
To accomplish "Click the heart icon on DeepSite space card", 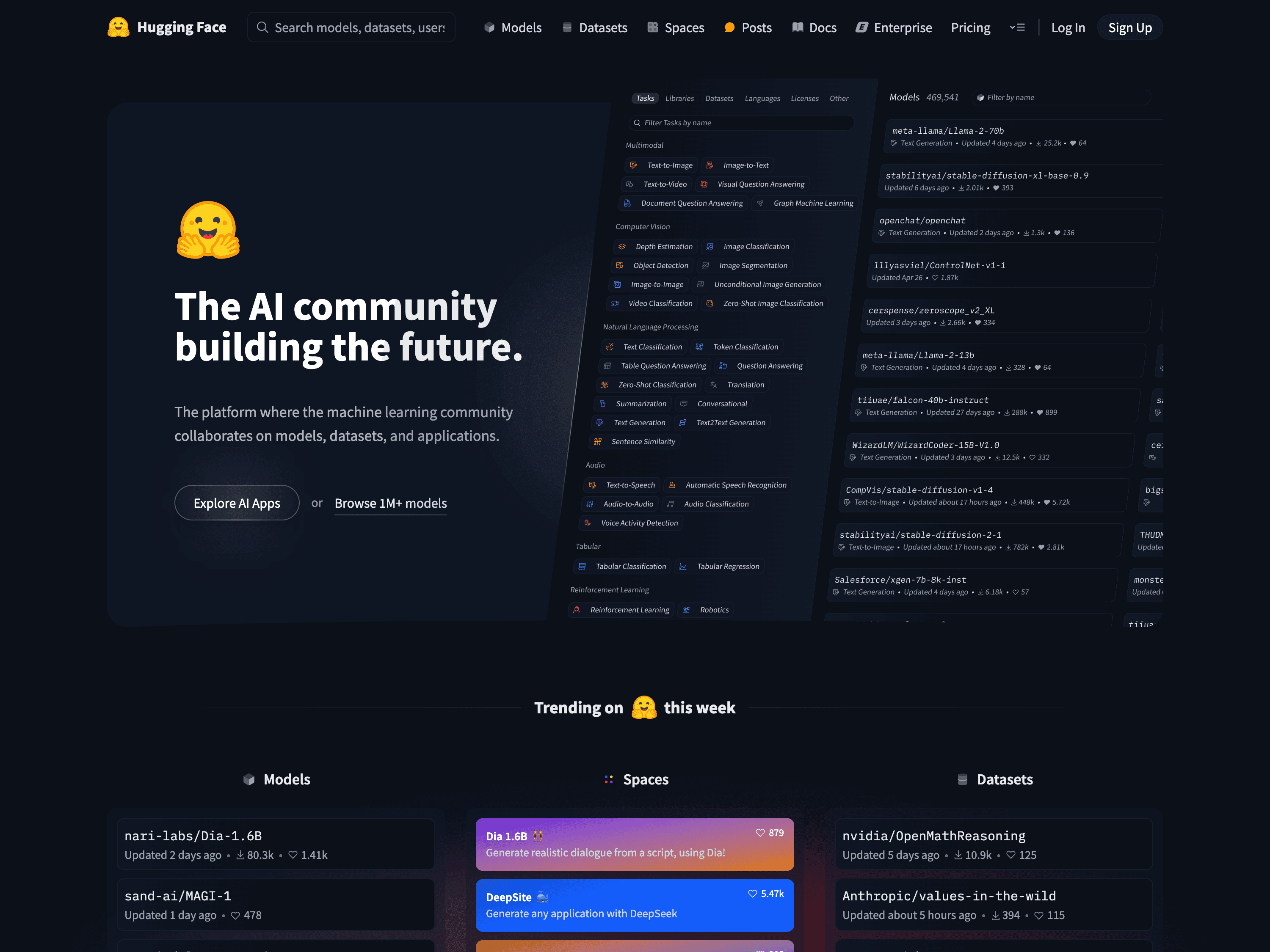I will pyautogui.click(x=753, y=894).
